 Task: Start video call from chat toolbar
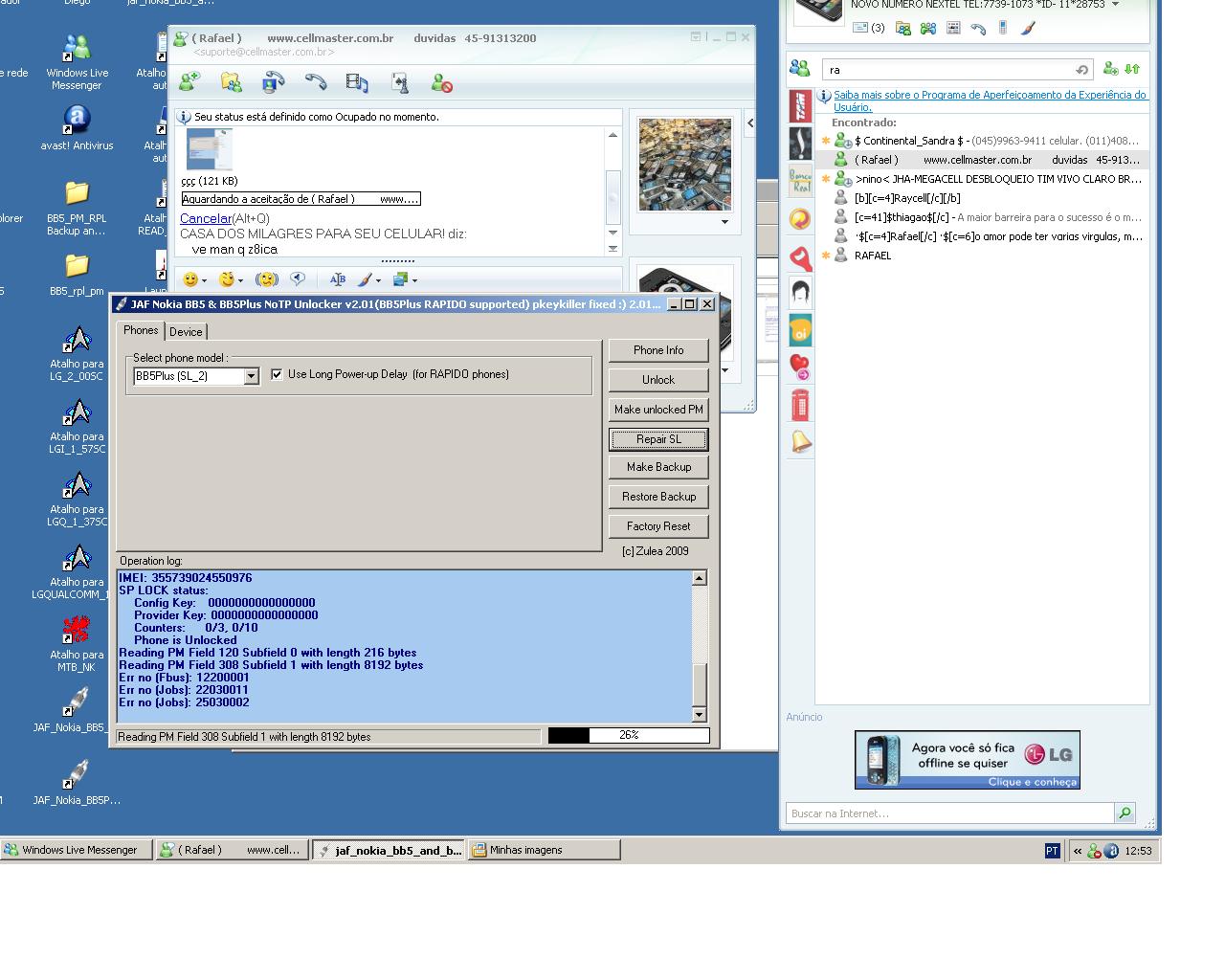[273, 83]
